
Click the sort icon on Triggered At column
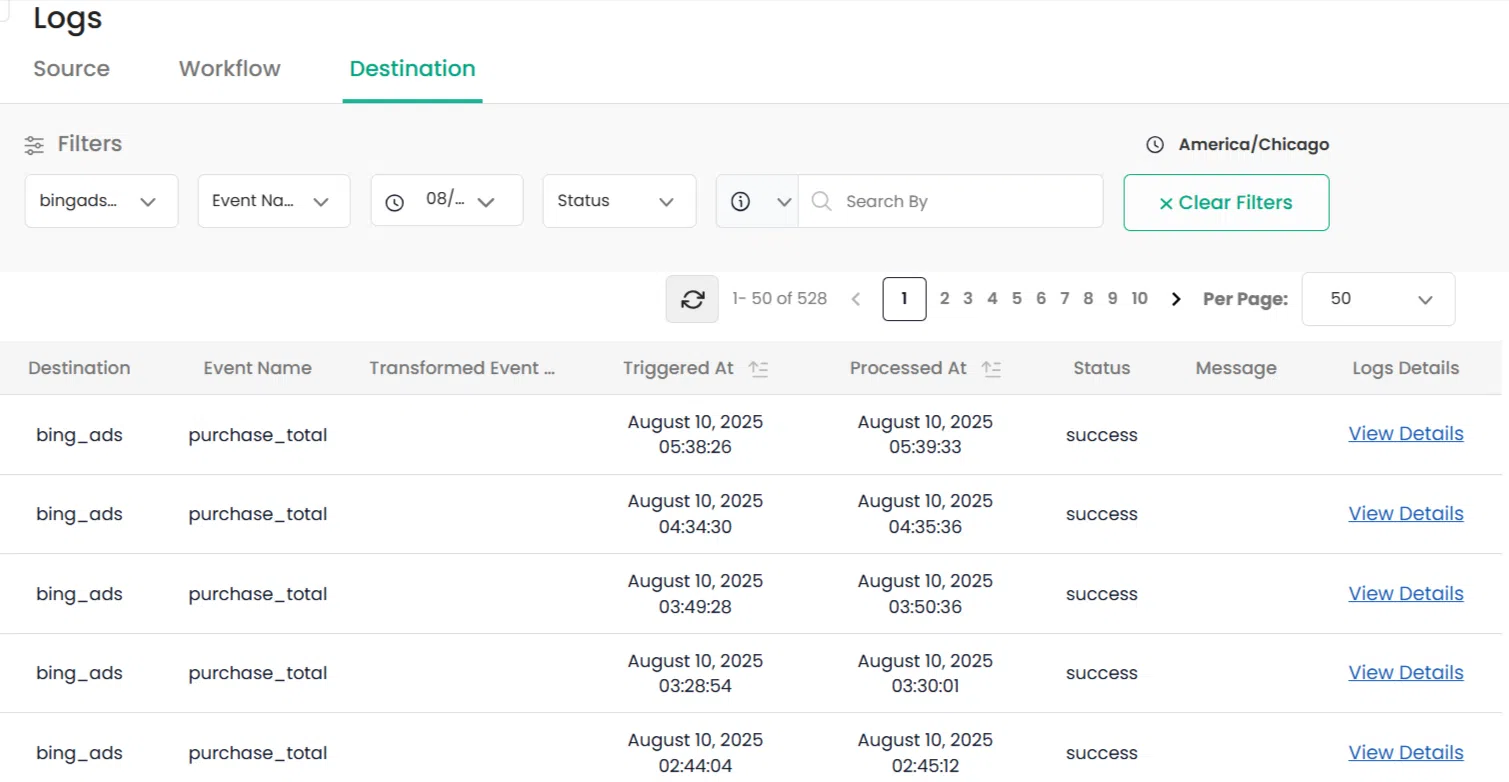click(759, 368)
